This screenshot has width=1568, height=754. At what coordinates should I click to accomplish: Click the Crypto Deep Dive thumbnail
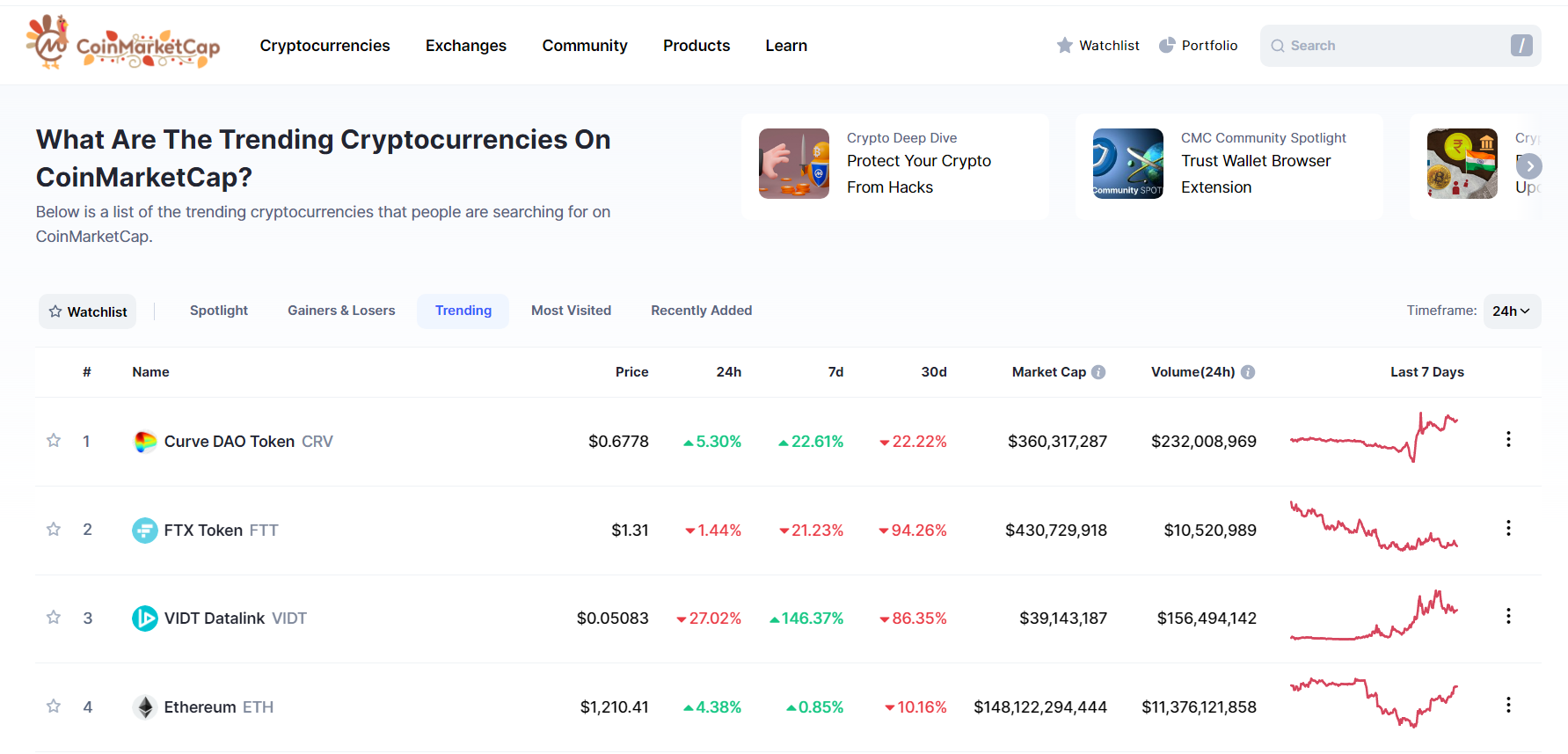[794, 164]
